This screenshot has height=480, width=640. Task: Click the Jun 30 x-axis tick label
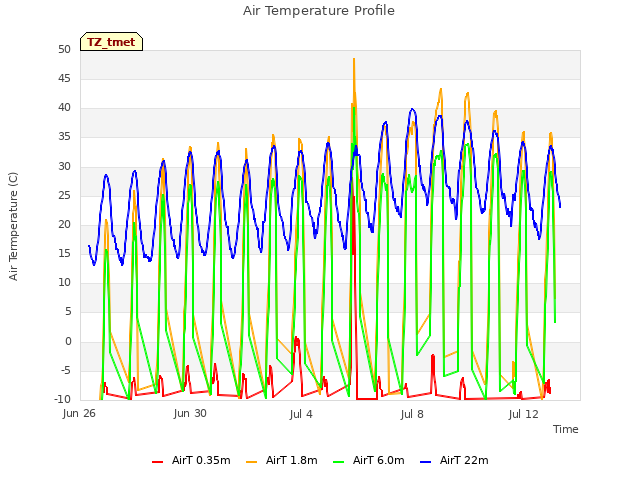pyautogui.click(x=190, y=413)
